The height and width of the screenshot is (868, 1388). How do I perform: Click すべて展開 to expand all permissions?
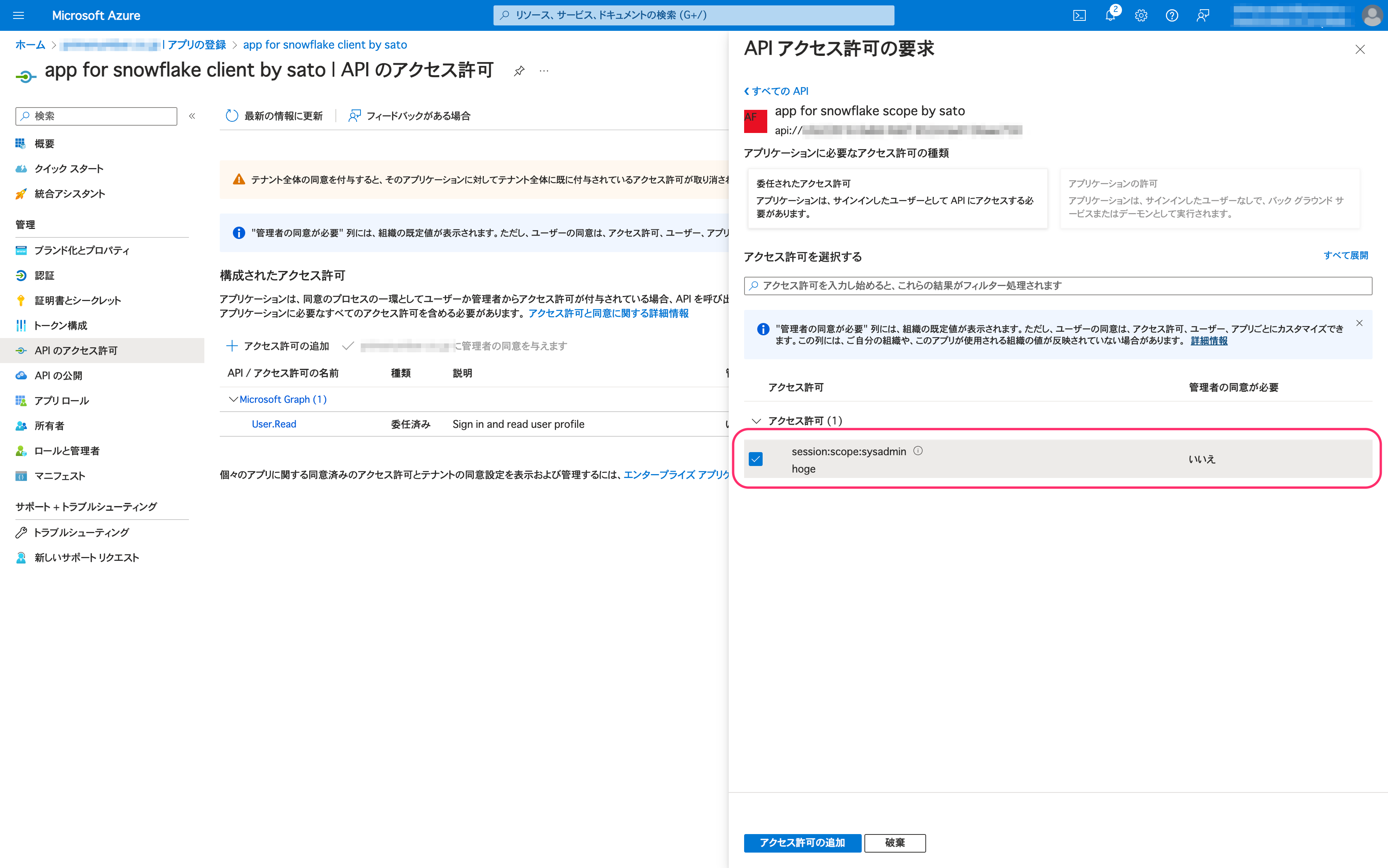point(1346,256)
